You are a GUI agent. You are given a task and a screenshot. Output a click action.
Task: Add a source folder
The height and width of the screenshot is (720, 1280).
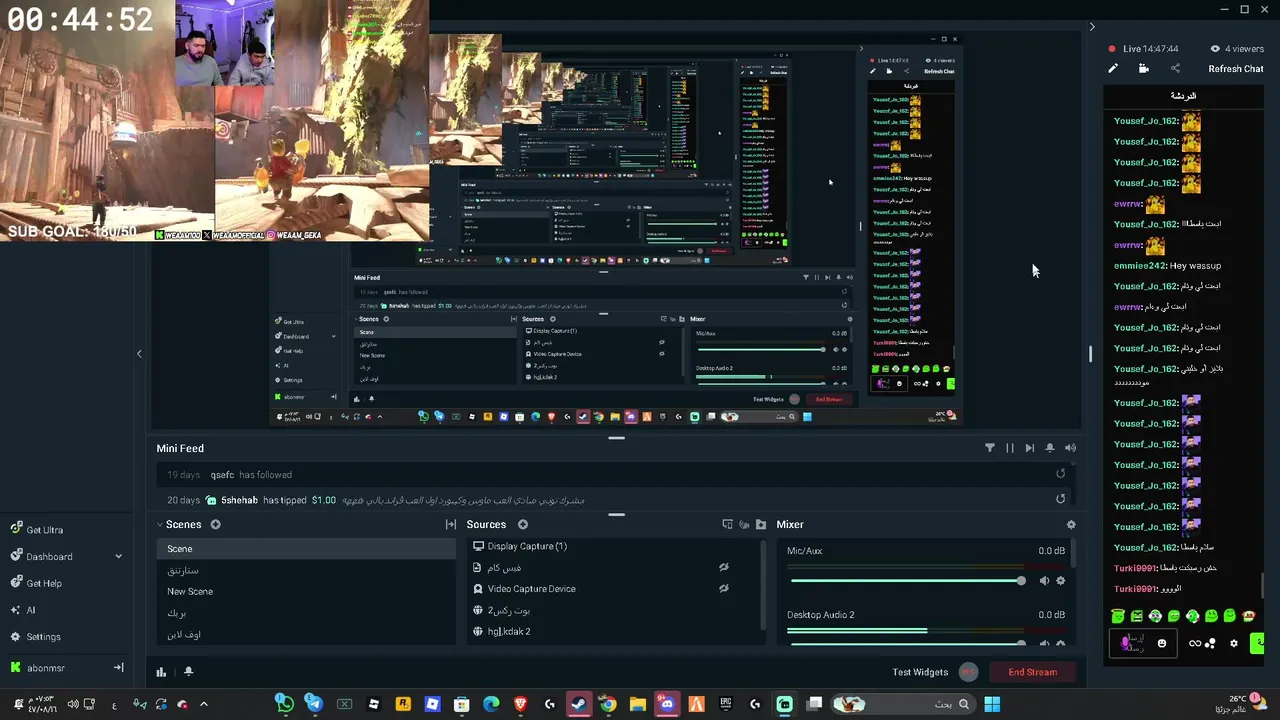click(761, 524)
